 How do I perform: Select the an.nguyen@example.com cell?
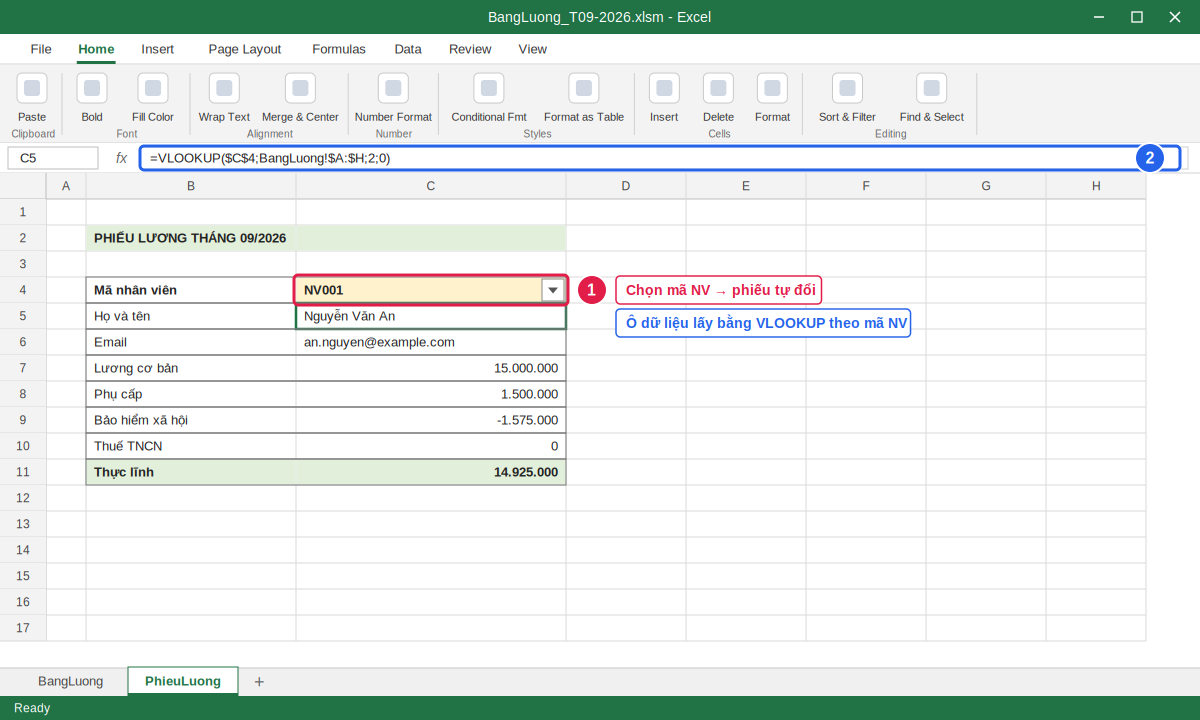tap(431, 342)
